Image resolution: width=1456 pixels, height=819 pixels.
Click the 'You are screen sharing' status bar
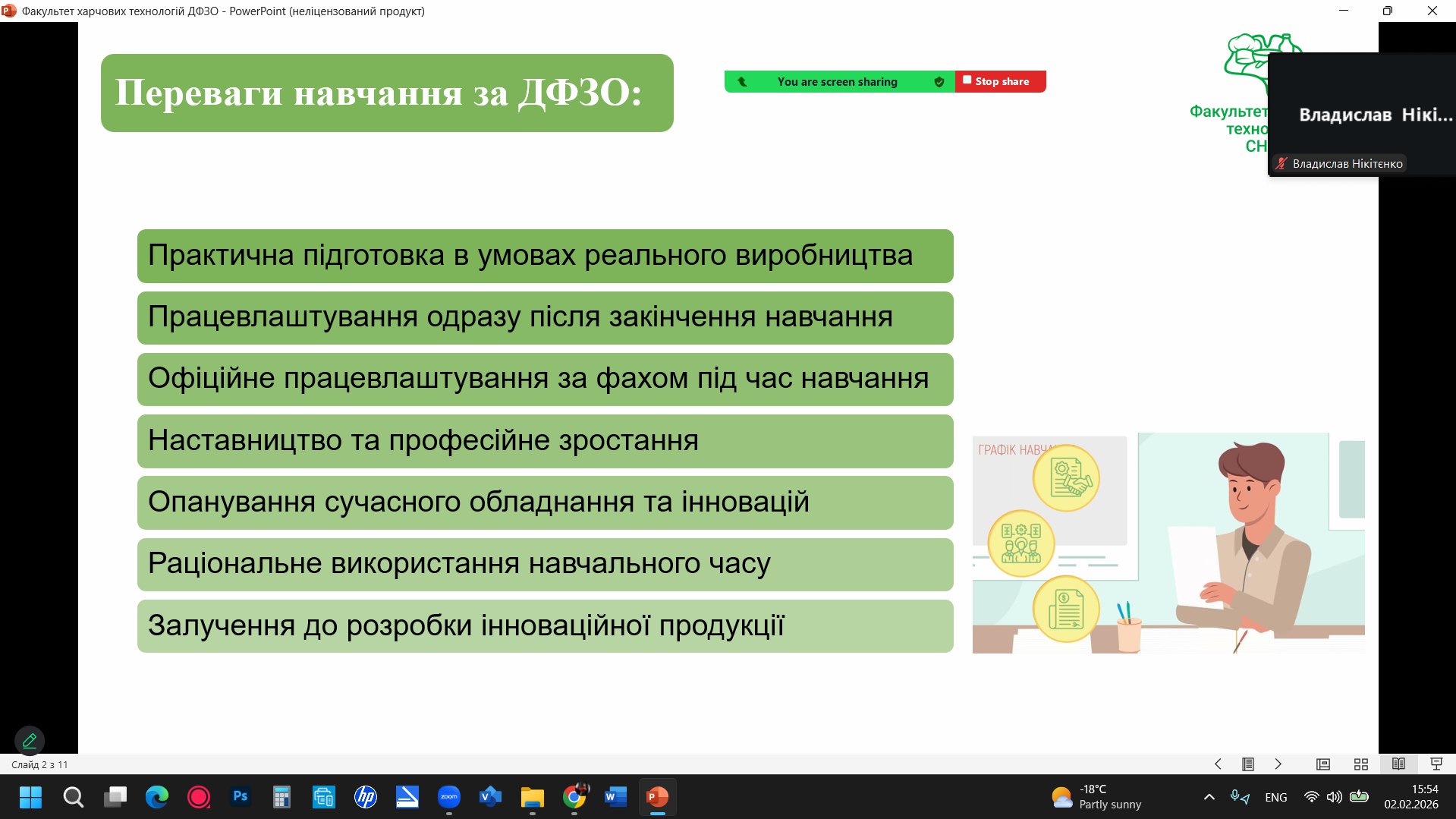[837, 82]
